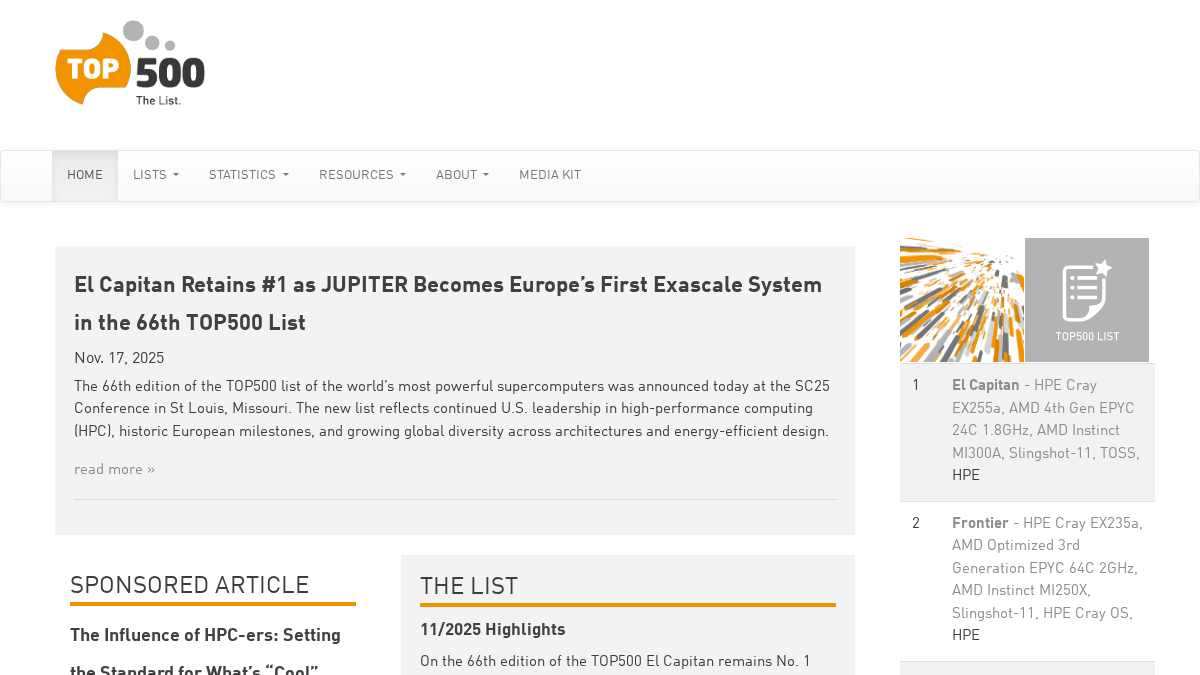Viewport: 1200px width, 675px height.
Task: Open the El Capitan system entry
Action: point(986,385)
